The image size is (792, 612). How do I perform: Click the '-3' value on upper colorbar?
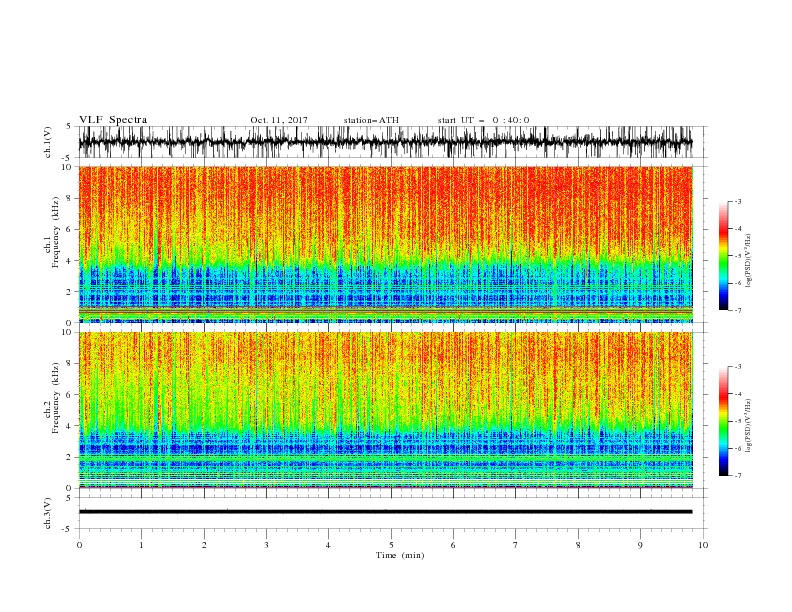click(737, 201)
